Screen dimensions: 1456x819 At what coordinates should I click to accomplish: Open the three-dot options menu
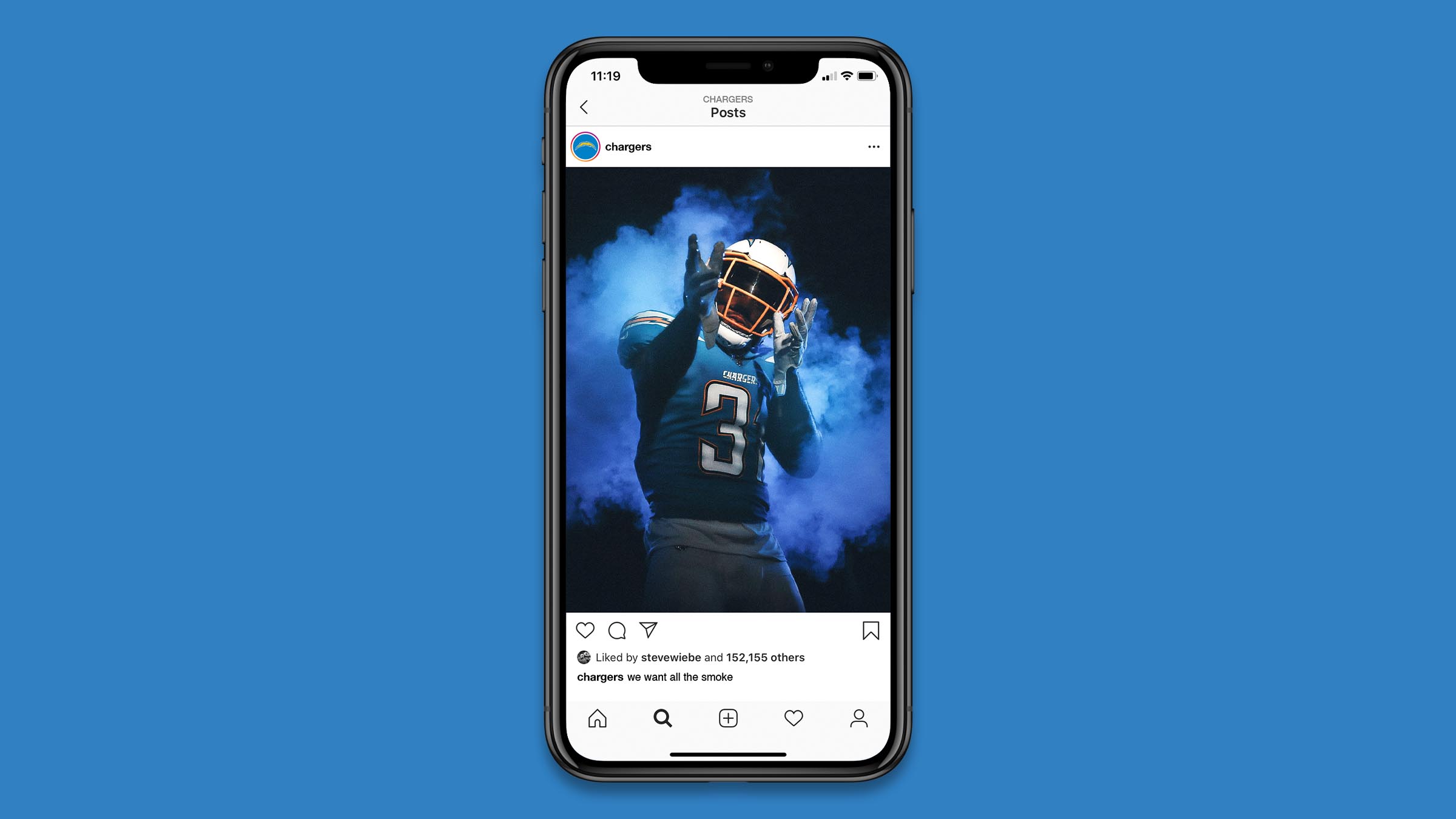pos(874,147)
